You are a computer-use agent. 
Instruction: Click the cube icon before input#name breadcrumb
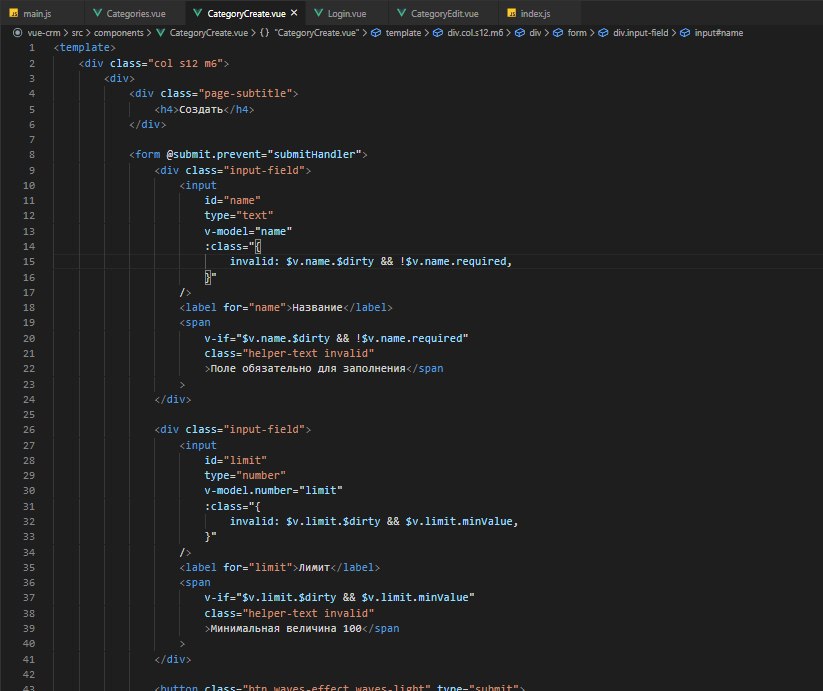pyautogui.click(x=684, y=33)
